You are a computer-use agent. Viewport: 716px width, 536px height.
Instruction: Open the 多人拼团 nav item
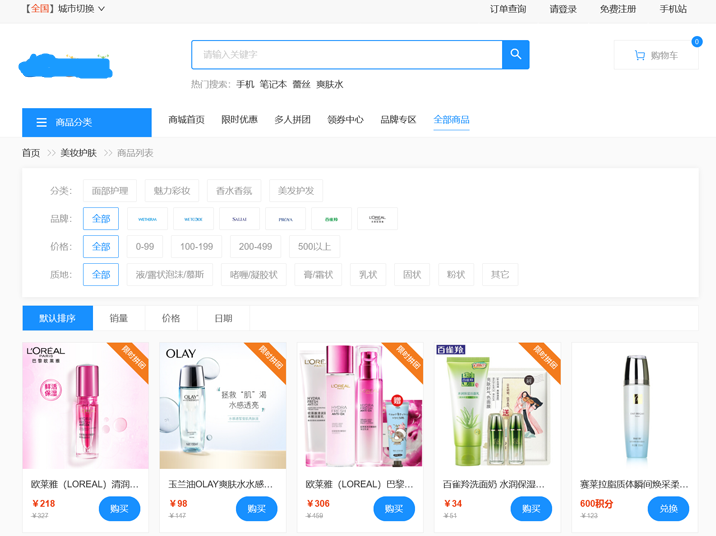292,120
